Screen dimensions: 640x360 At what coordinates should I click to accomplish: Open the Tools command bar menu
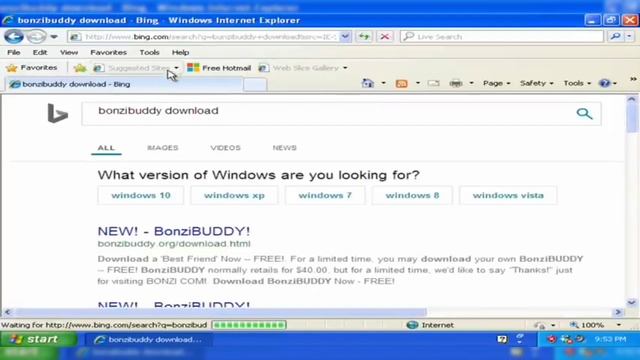(x=577, y=83)
